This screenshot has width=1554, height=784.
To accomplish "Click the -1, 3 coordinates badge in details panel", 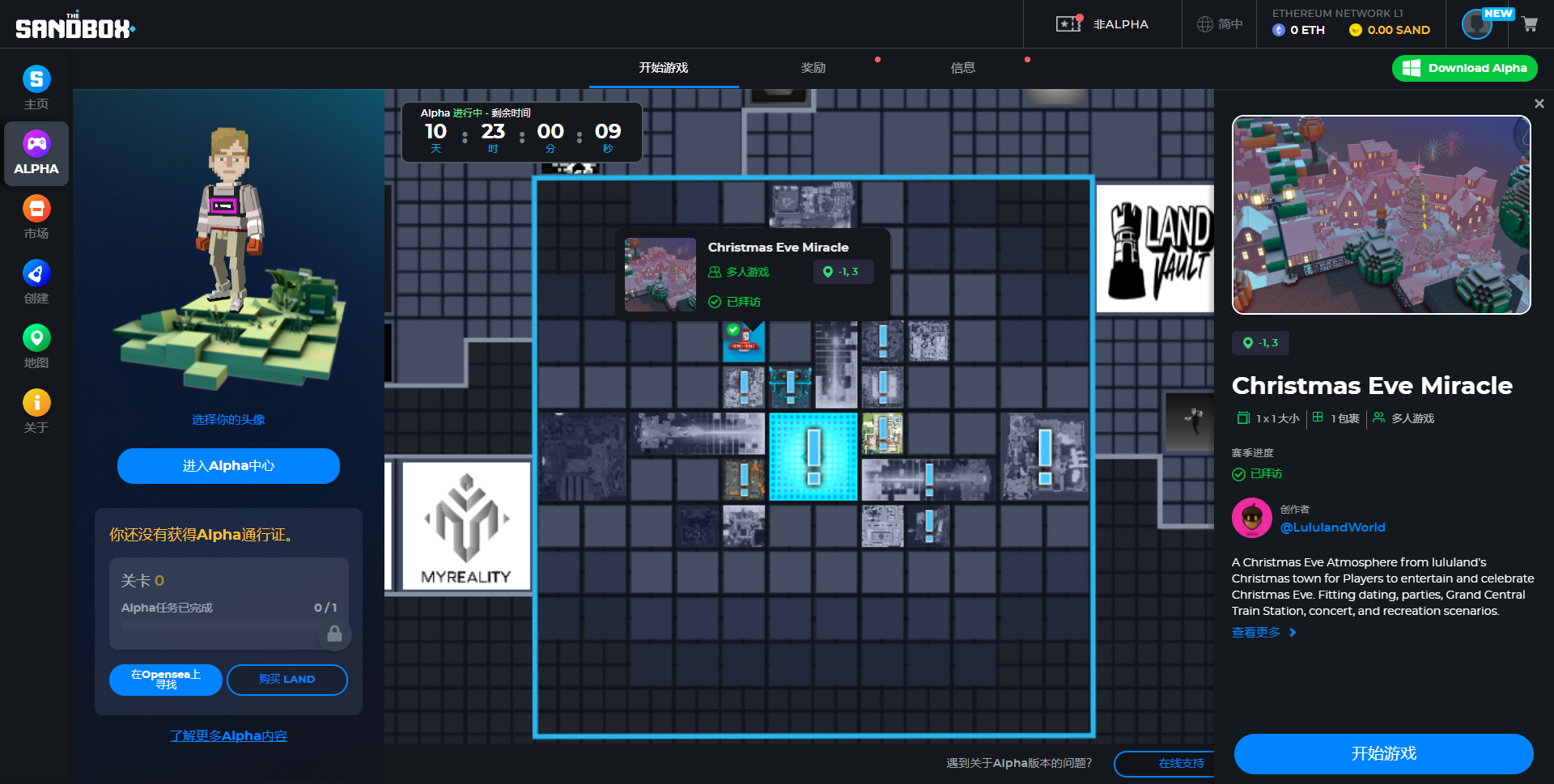I will tap(1260, 343).
